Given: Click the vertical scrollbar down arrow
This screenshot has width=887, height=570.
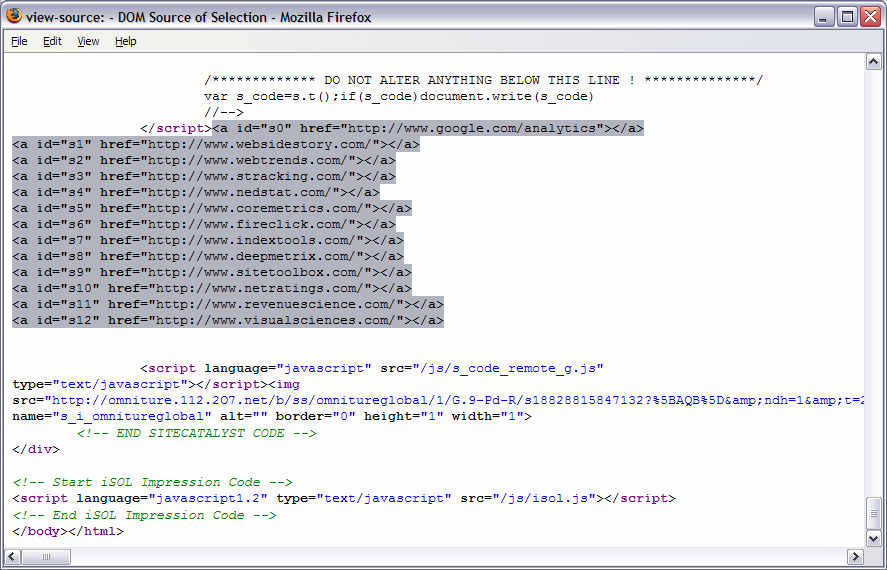Looking at the screenshot, I should coord(874,538).
